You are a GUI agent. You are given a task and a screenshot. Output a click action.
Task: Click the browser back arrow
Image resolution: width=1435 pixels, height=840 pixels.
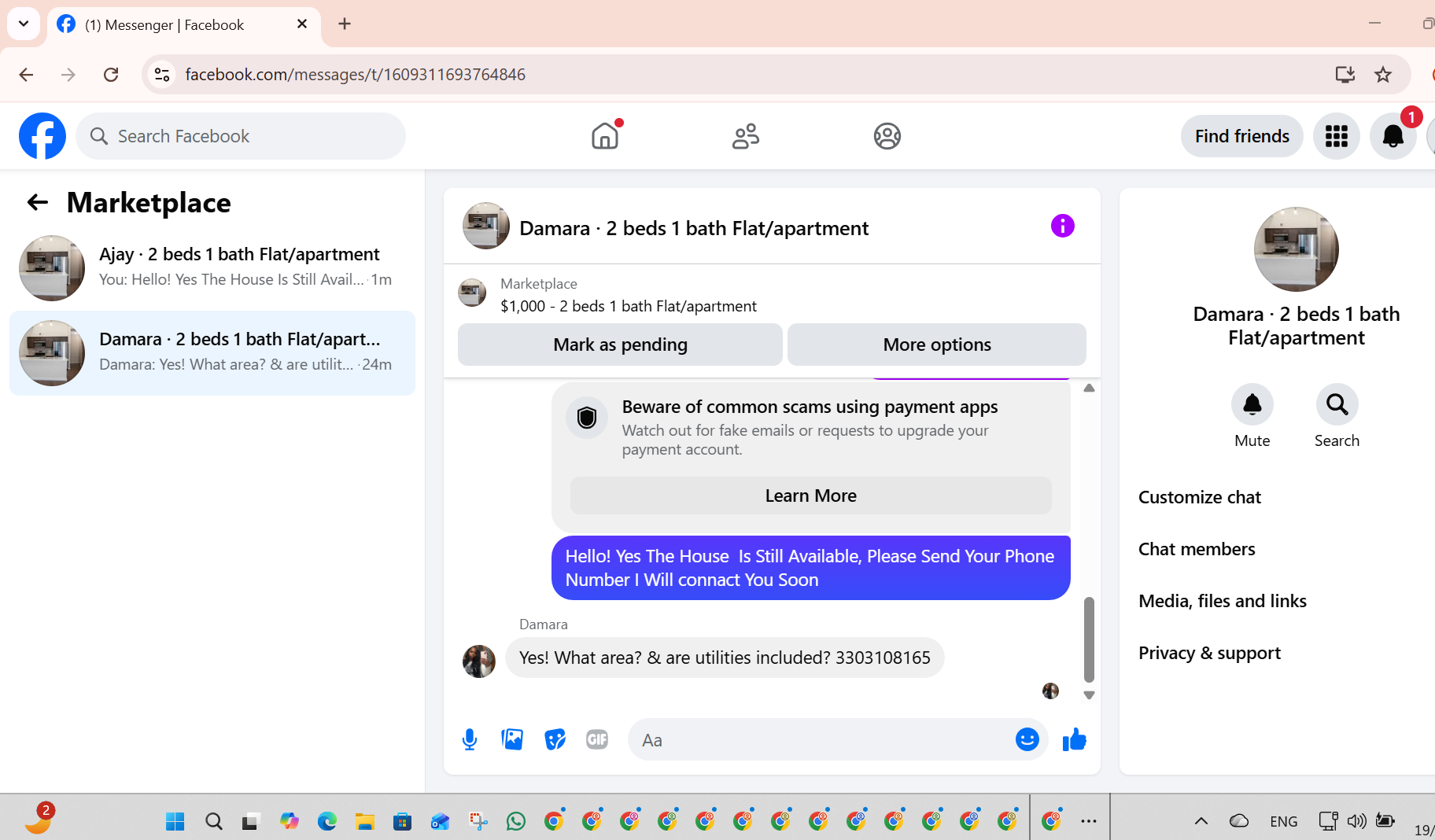(x=26, y=75)
